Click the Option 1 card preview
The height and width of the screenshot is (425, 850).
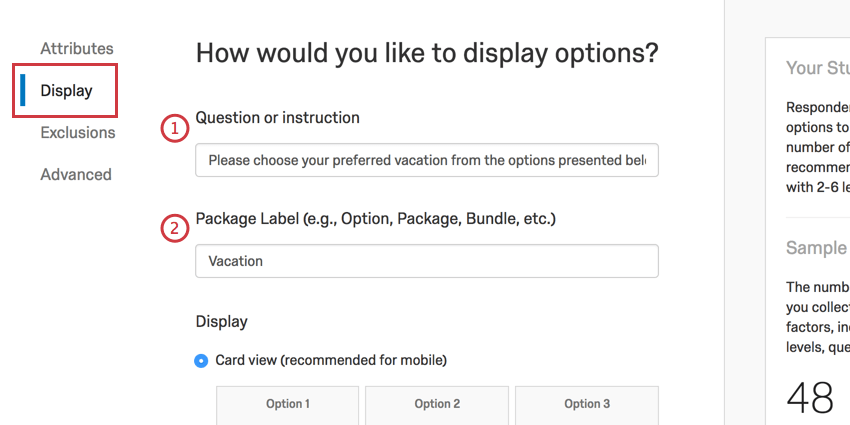click(288, 404)
